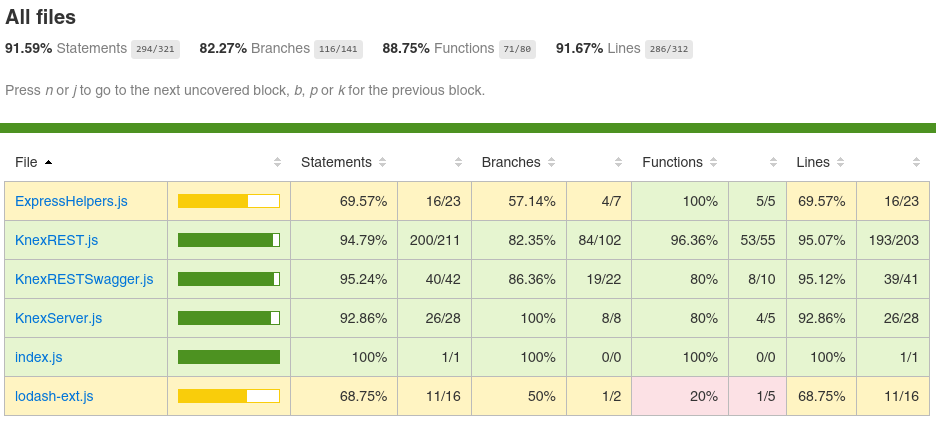Viewport: 936px width, 421px height.
Task: Click KnexRESTSwagger.js statements count 40/42
Action: (443, 279)
